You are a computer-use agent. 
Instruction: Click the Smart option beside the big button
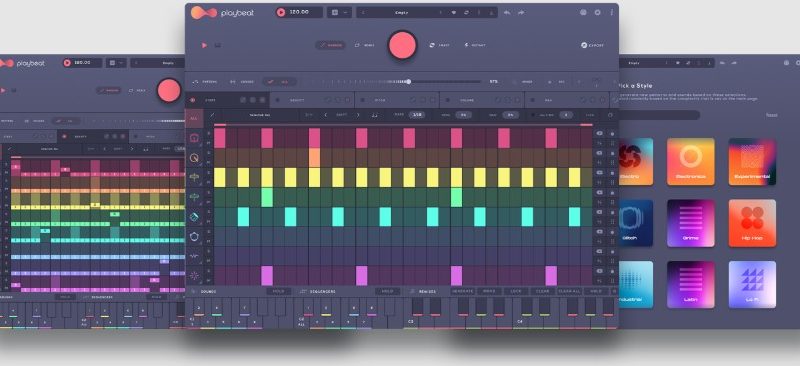point(439,45)
